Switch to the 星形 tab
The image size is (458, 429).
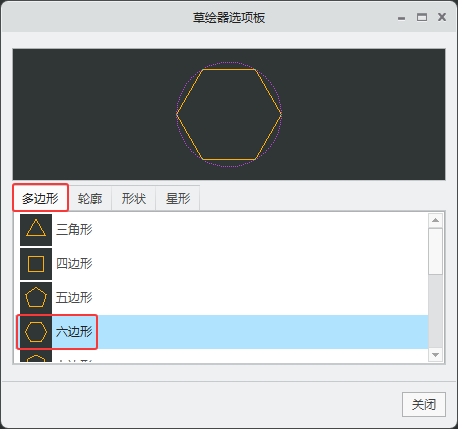pyautogui.click(x=178, y=199)
